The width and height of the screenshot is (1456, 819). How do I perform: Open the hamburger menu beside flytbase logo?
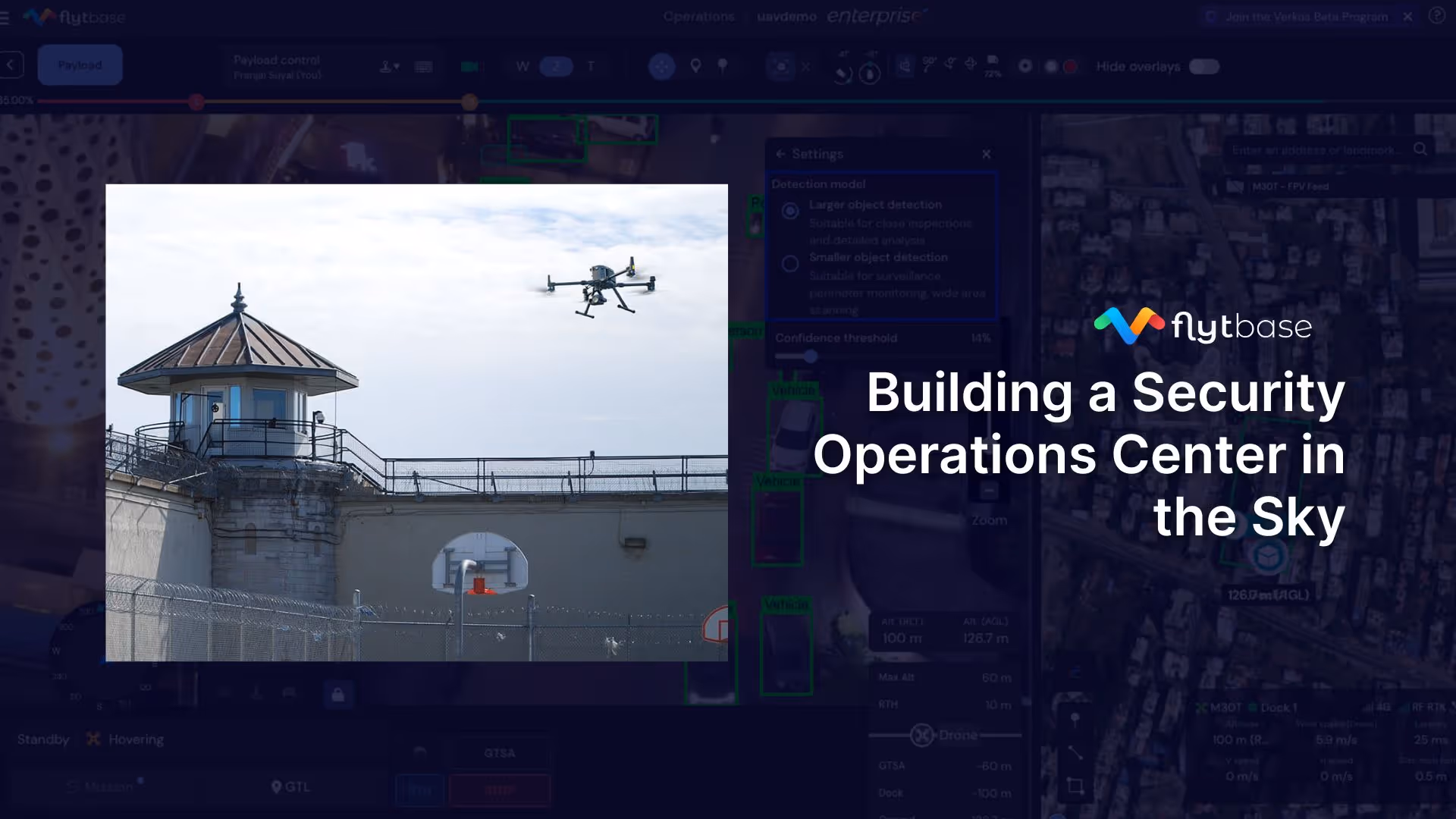click(x=5, y=17)
